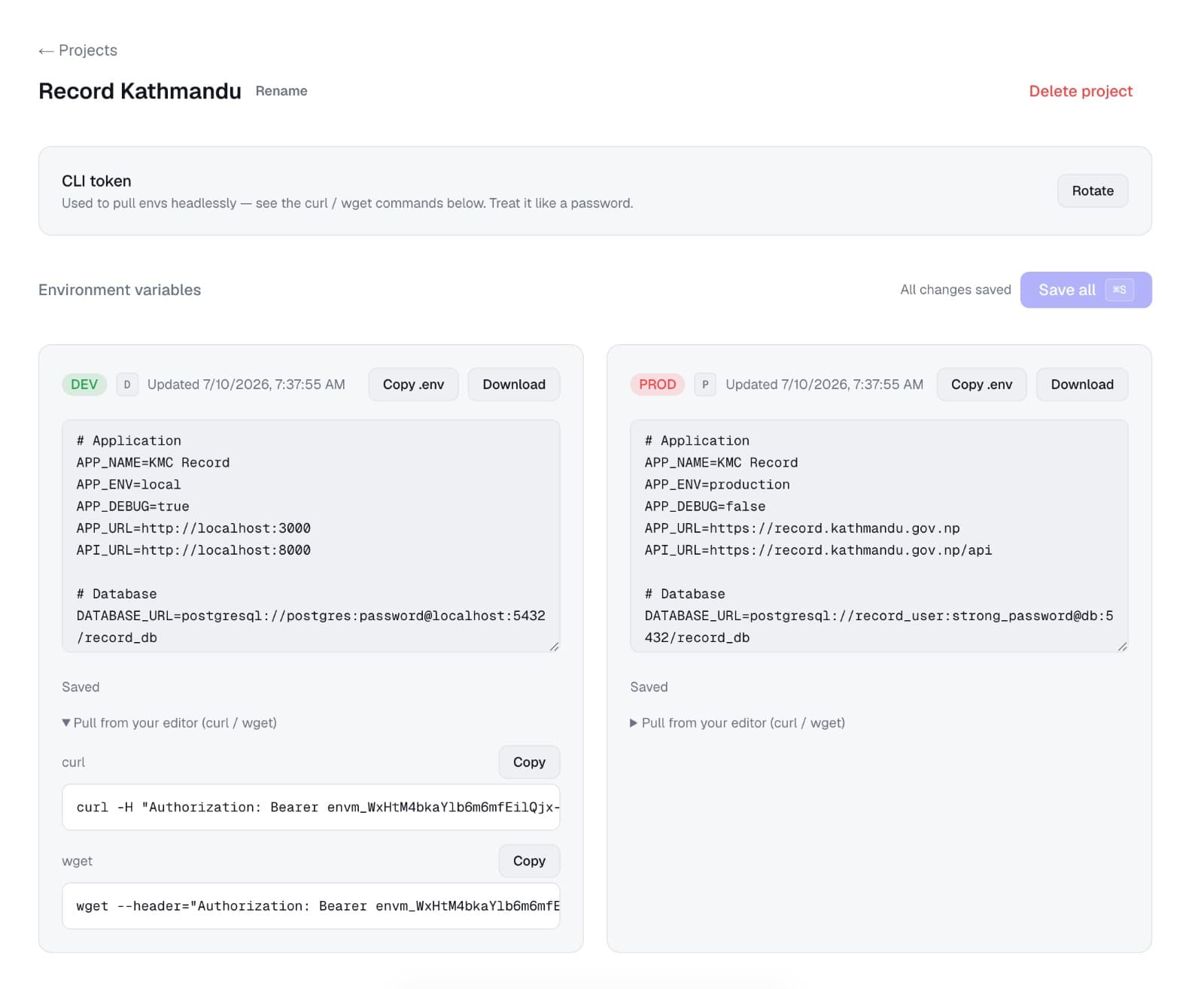Click the 'CLI token' heading
Image resolution: width=1204 pixels, height=989 pixels.
coord(96,181)
